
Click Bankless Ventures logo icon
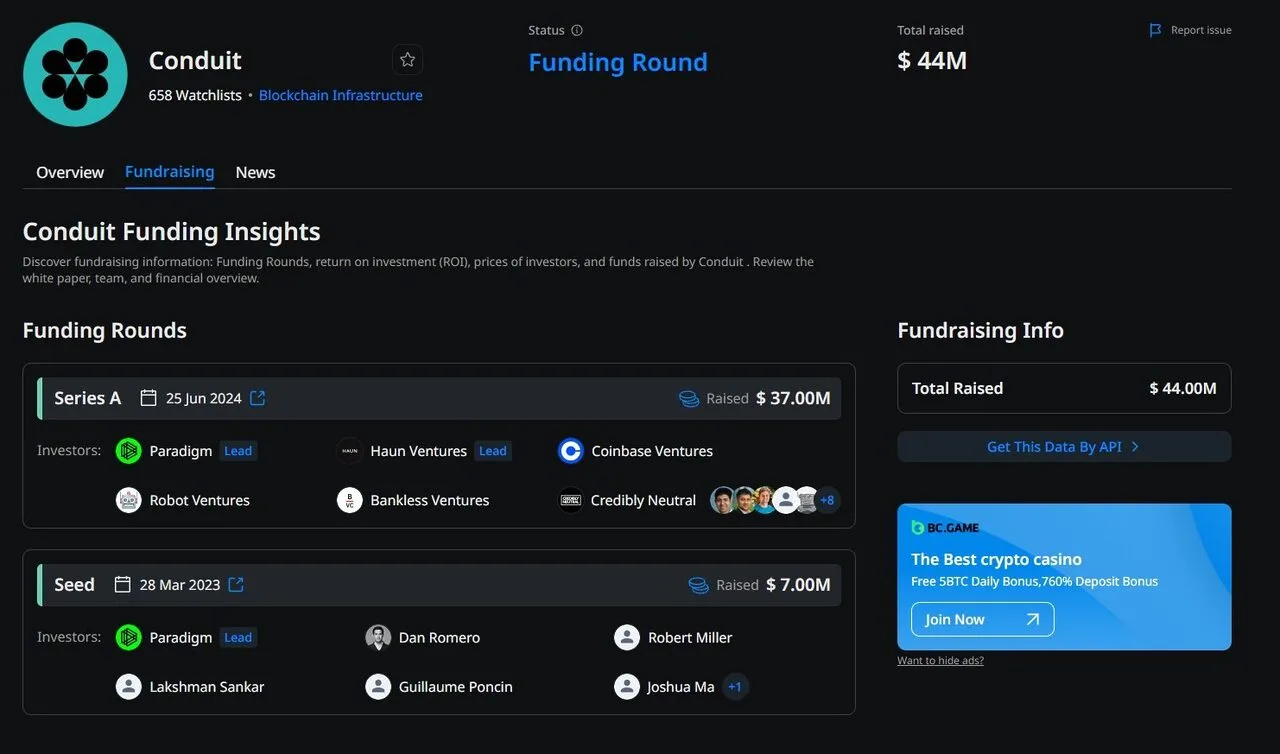(x=349, y=500)
